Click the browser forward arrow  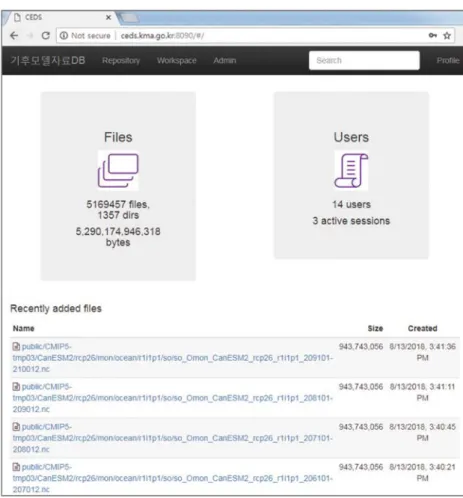pos(30,36)
